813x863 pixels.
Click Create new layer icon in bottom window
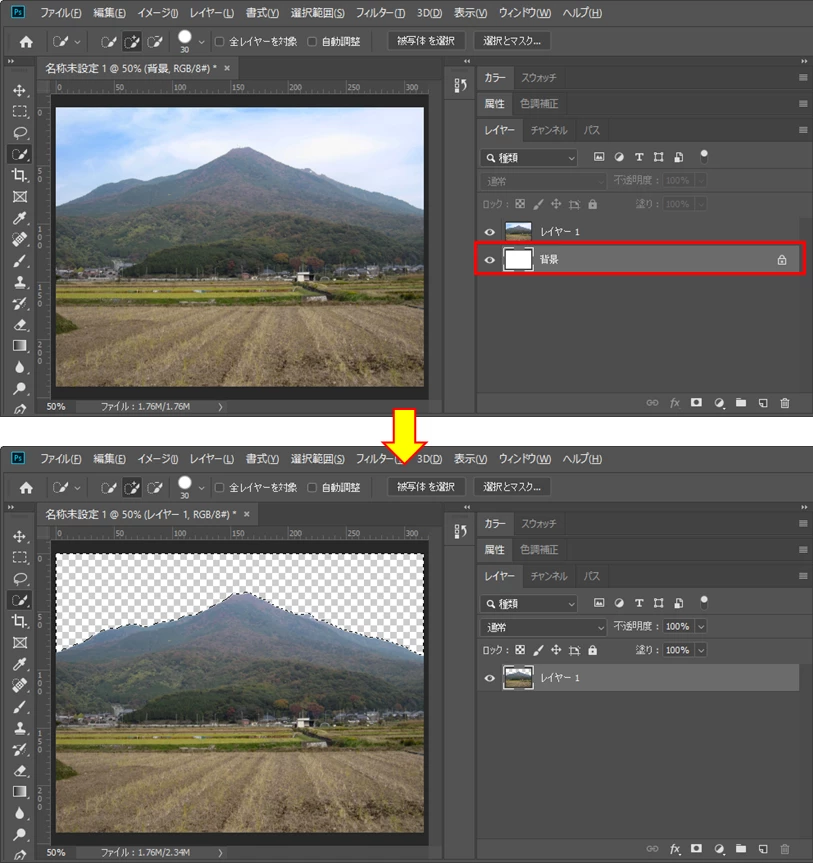click(763, 849)
